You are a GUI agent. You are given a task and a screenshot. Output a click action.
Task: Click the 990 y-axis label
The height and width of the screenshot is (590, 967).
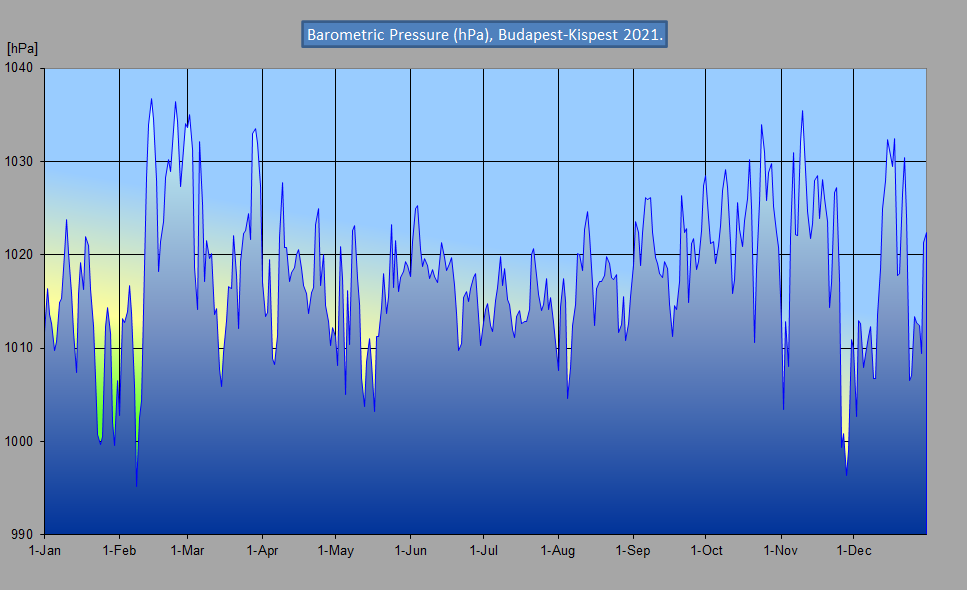(24, 534)
